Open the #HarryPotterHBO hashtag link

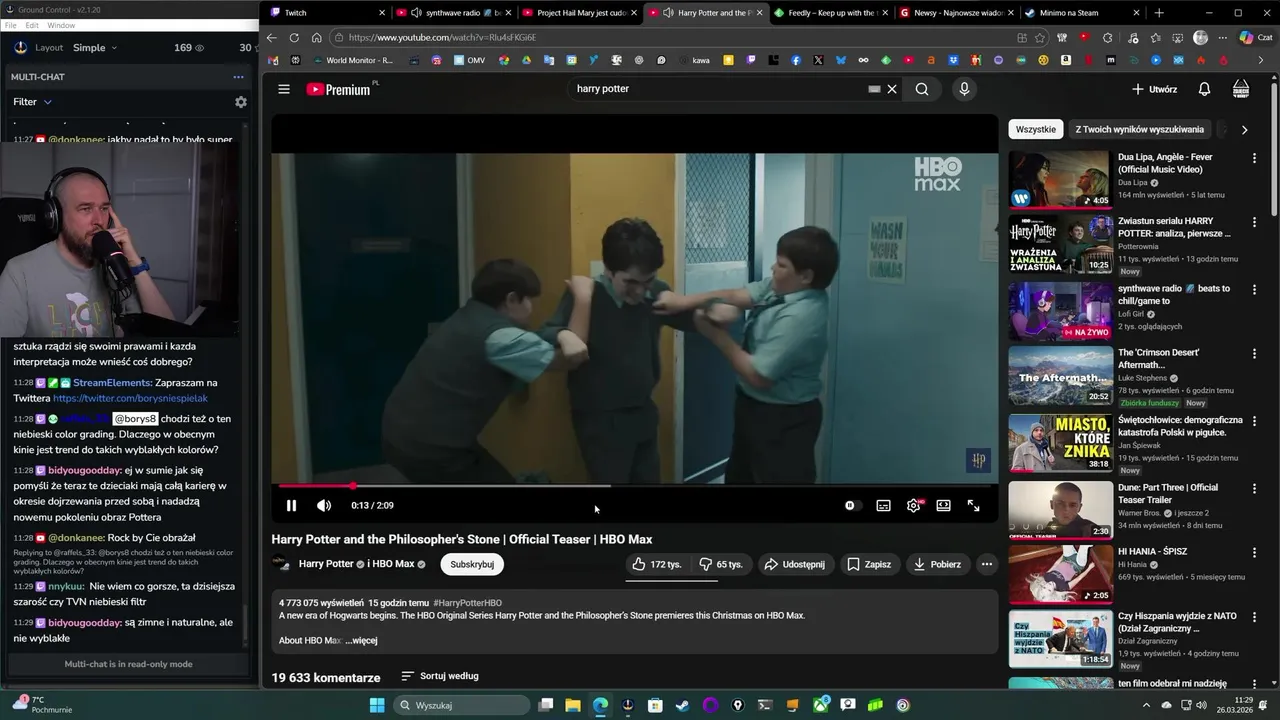tap(468, 603)
